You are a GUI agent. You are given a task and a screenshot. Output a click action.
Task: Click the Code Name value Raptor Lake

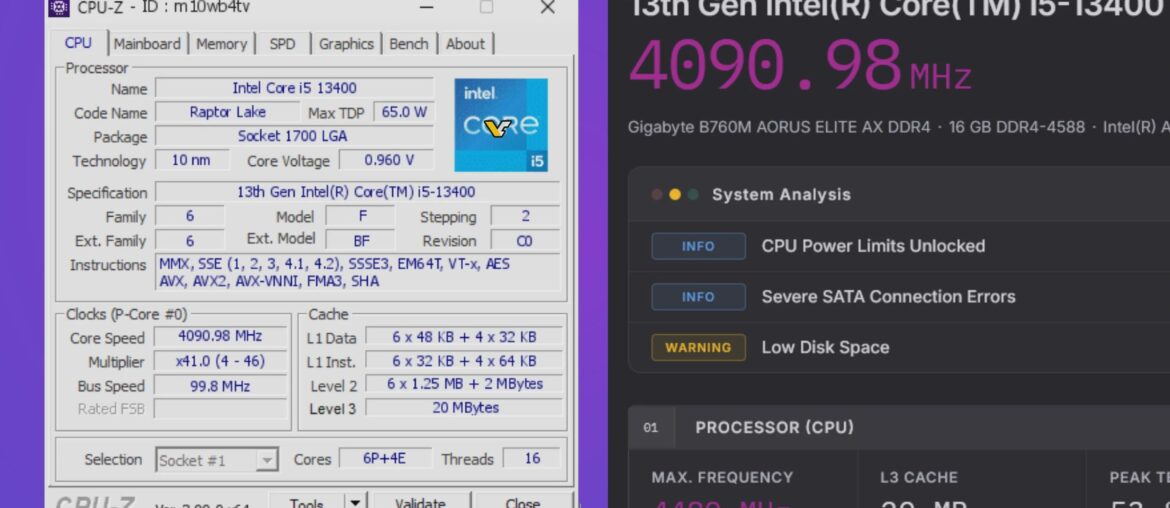coord(228,112)
